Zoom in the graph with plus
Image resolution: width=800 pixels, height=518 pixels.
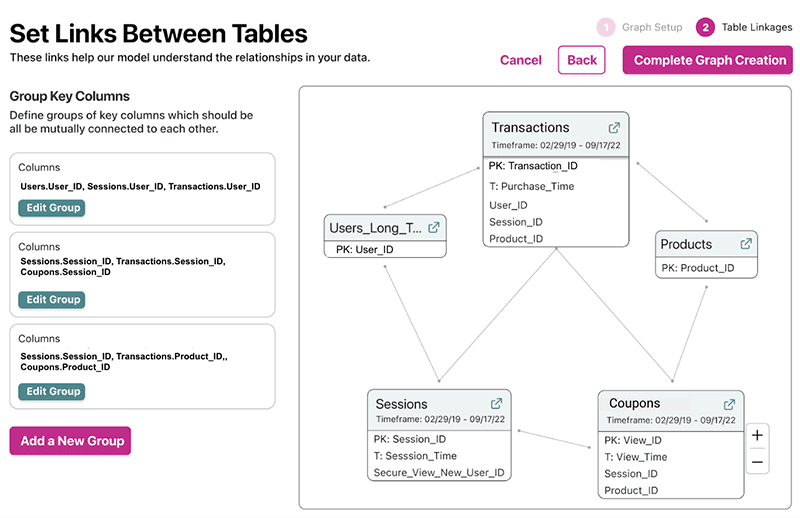click(757, 436)
